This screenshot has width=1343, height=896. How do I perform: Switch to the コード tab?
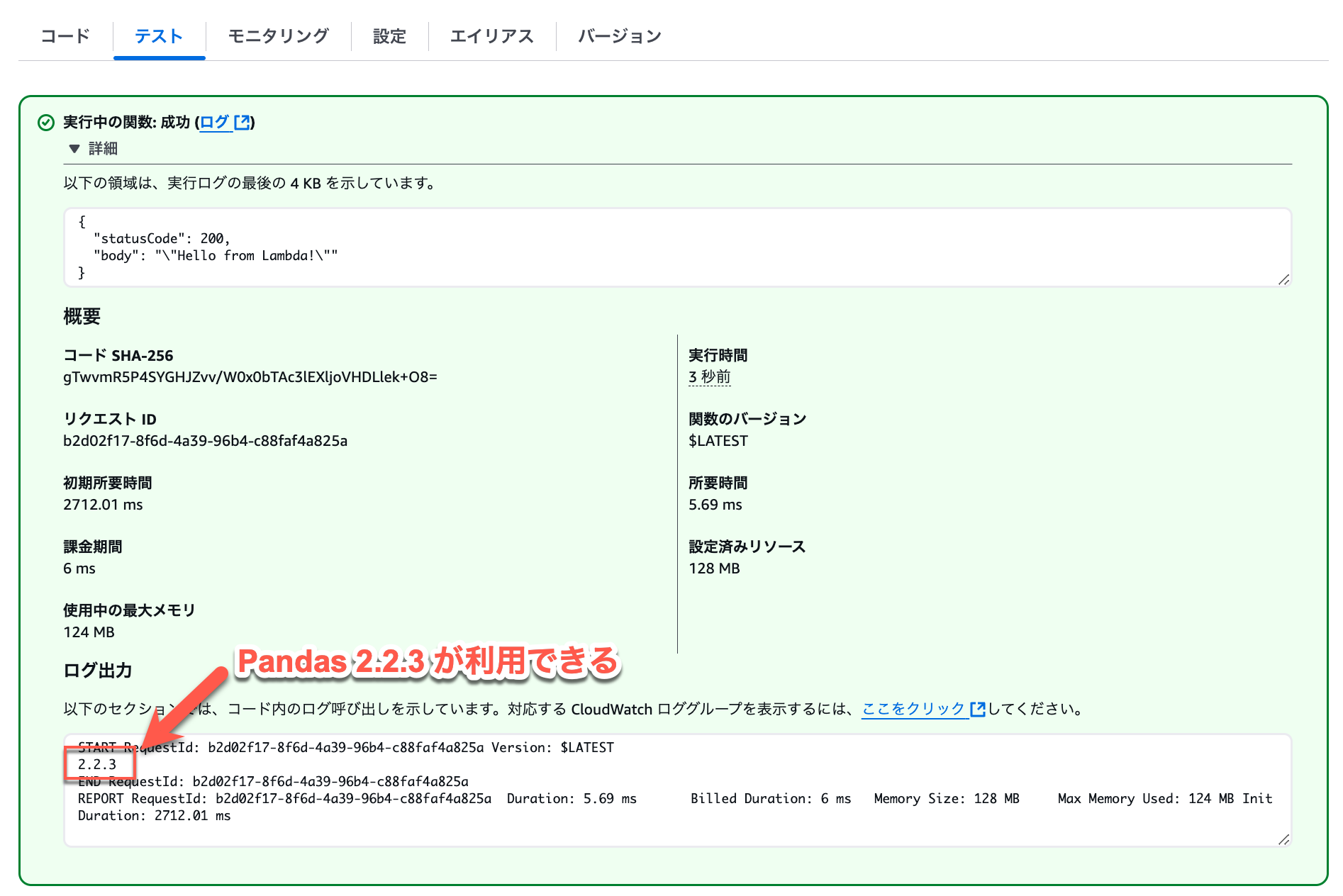65,36
